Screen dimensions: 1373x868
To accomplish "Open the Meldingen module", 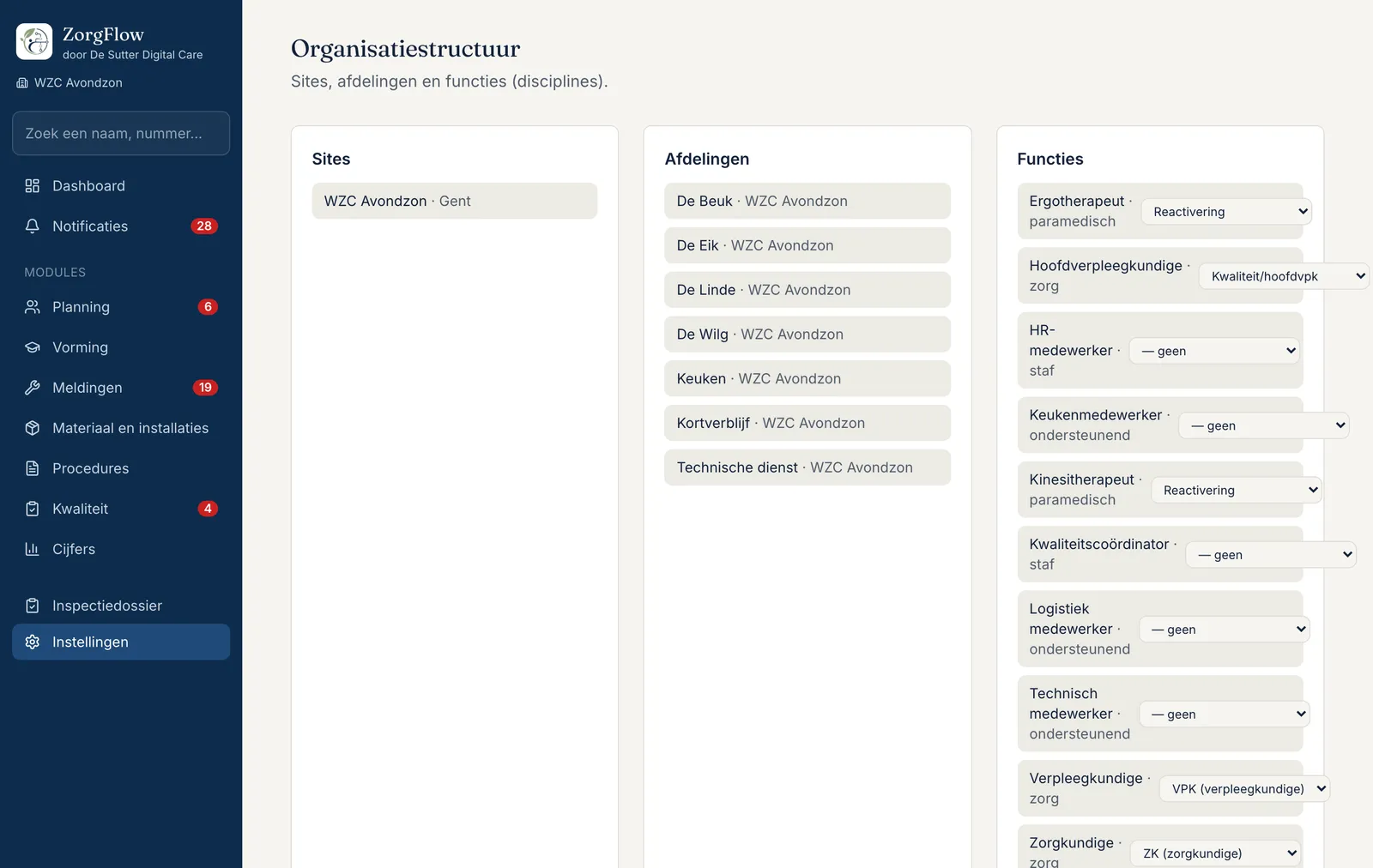I will [x=121, y=388].
